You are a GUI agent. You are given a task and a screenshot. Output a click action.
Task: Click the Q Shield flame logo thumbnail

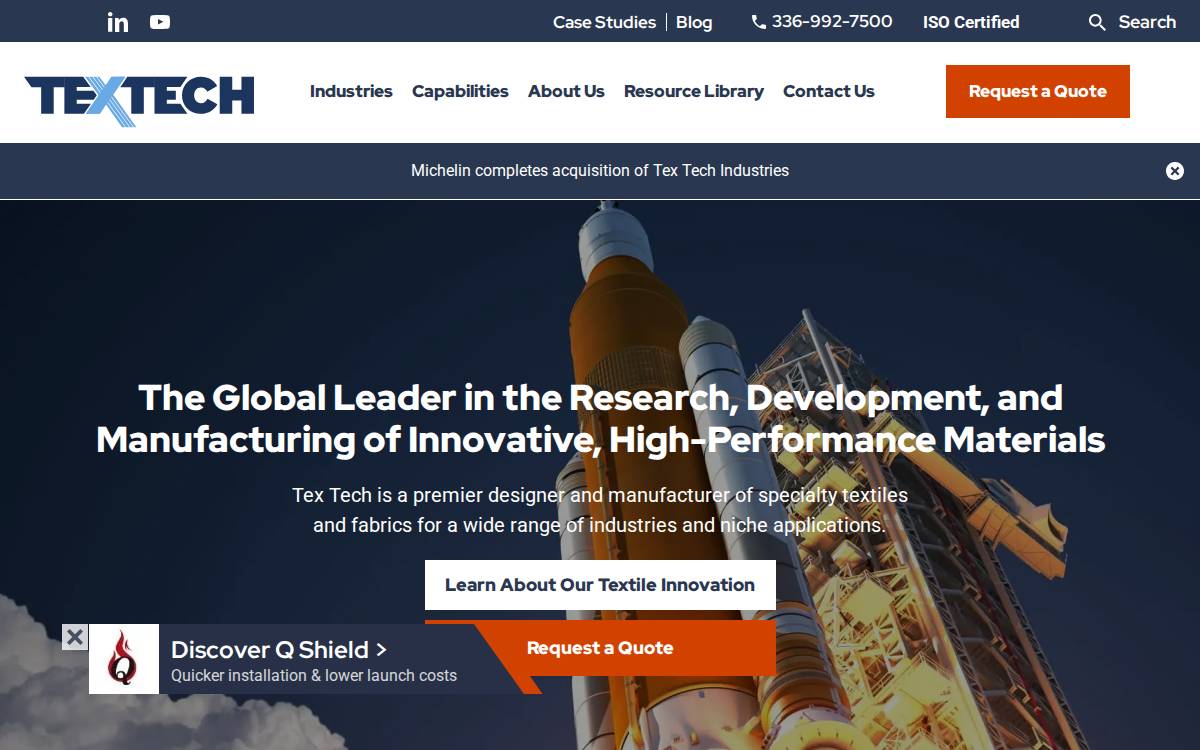tap(124, 659)
